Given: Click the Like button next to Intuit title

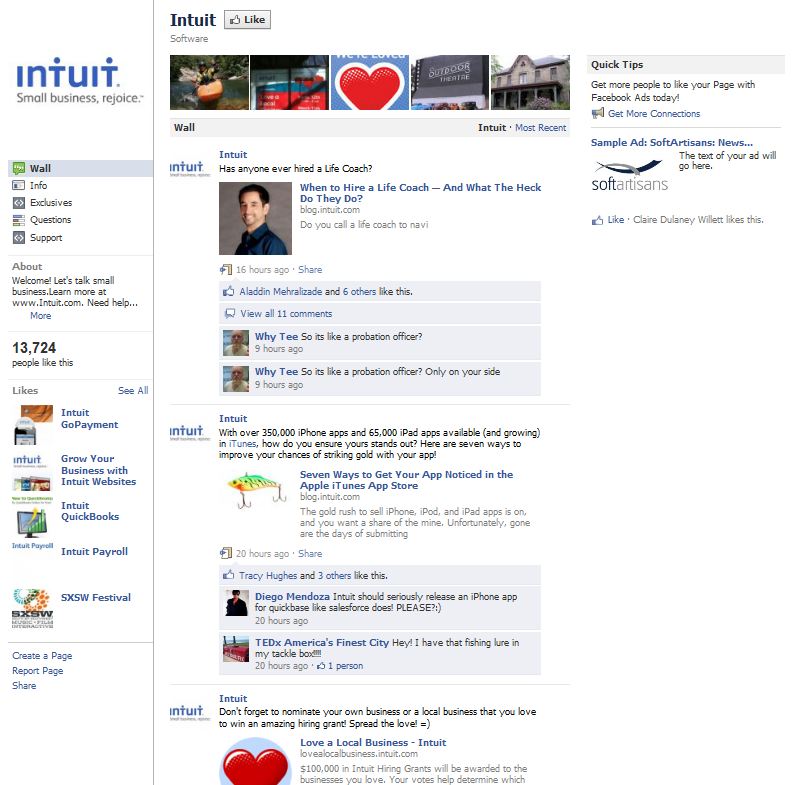Looking at the screenshot, I should 247,20.
